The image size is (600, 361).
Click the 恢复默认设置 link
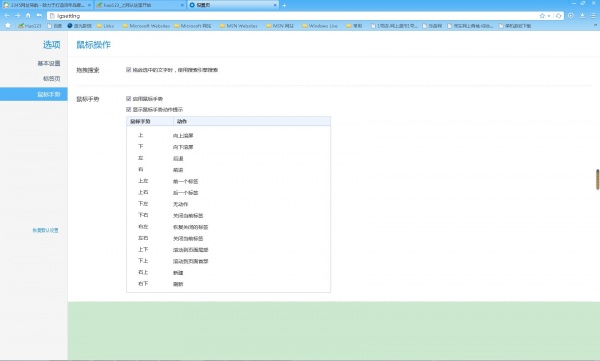45,230
